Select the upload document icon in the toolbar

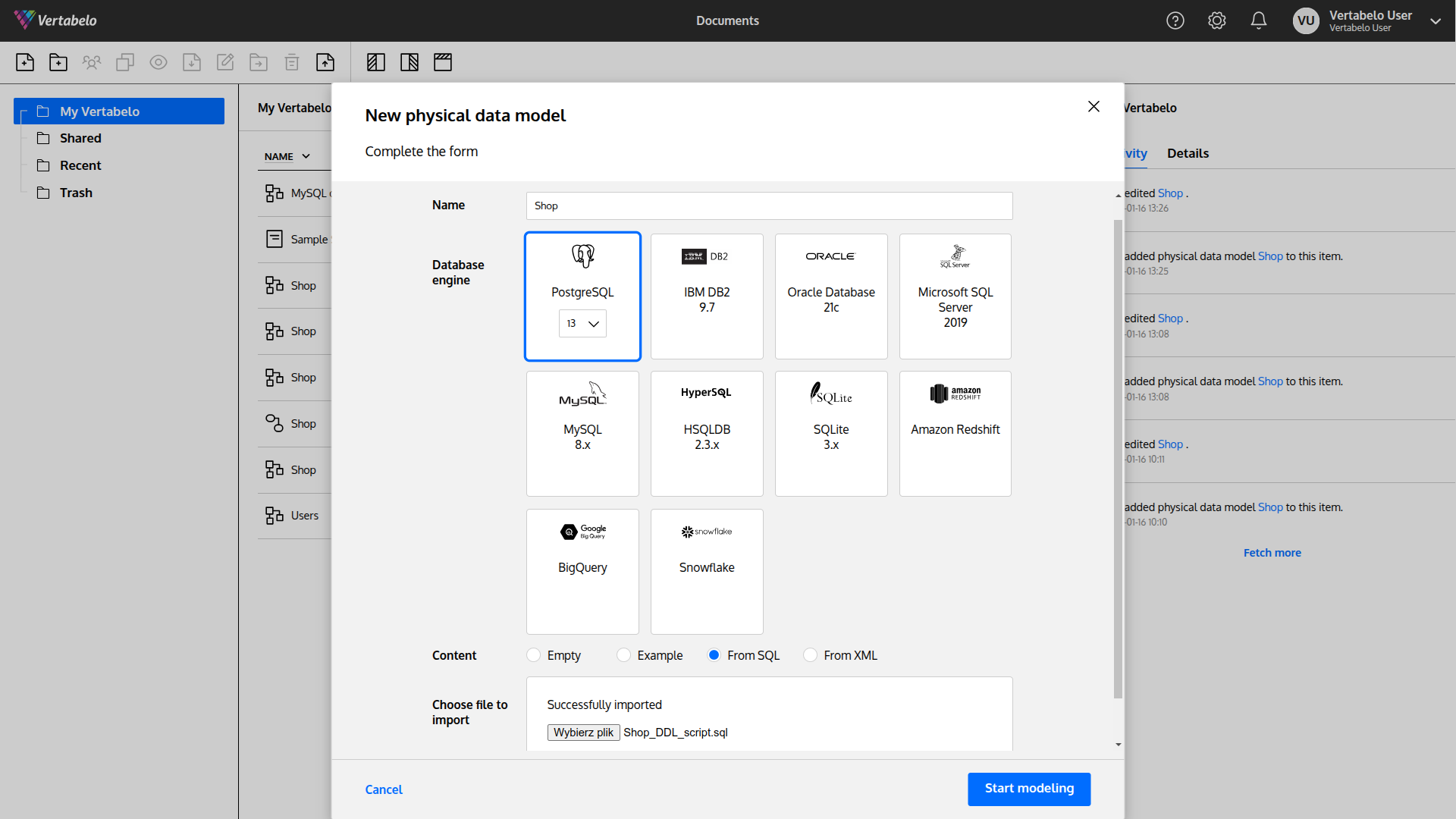[325, 62]
